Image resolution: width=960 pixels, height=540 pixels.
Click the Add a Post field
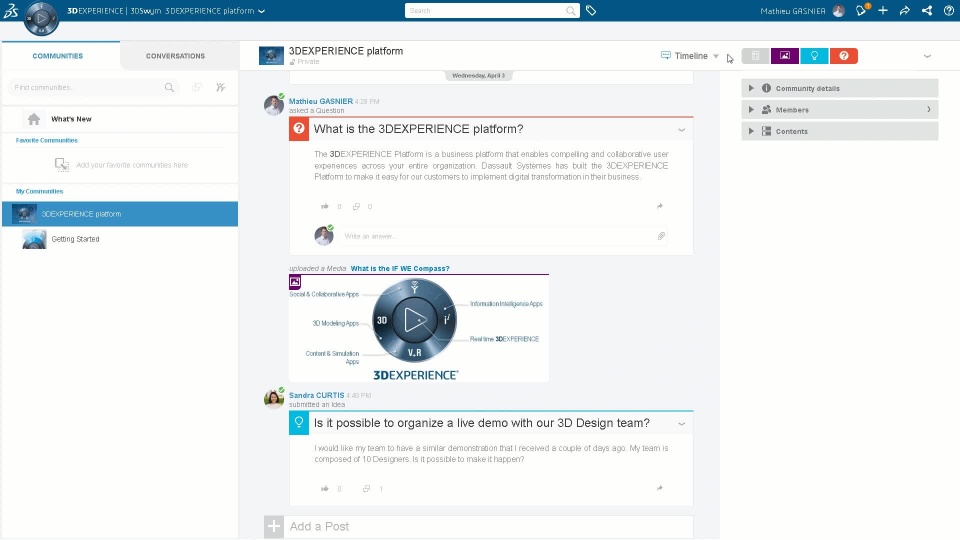(489, 527)
